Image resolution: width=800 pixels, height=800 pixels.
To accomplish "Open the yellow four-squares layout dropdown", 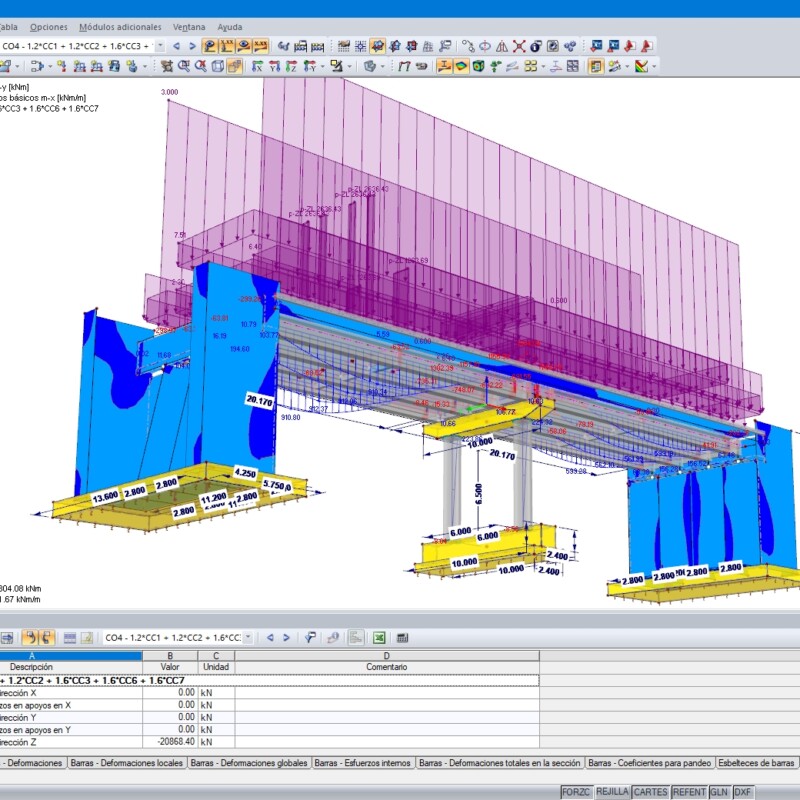I will [543, 66].
